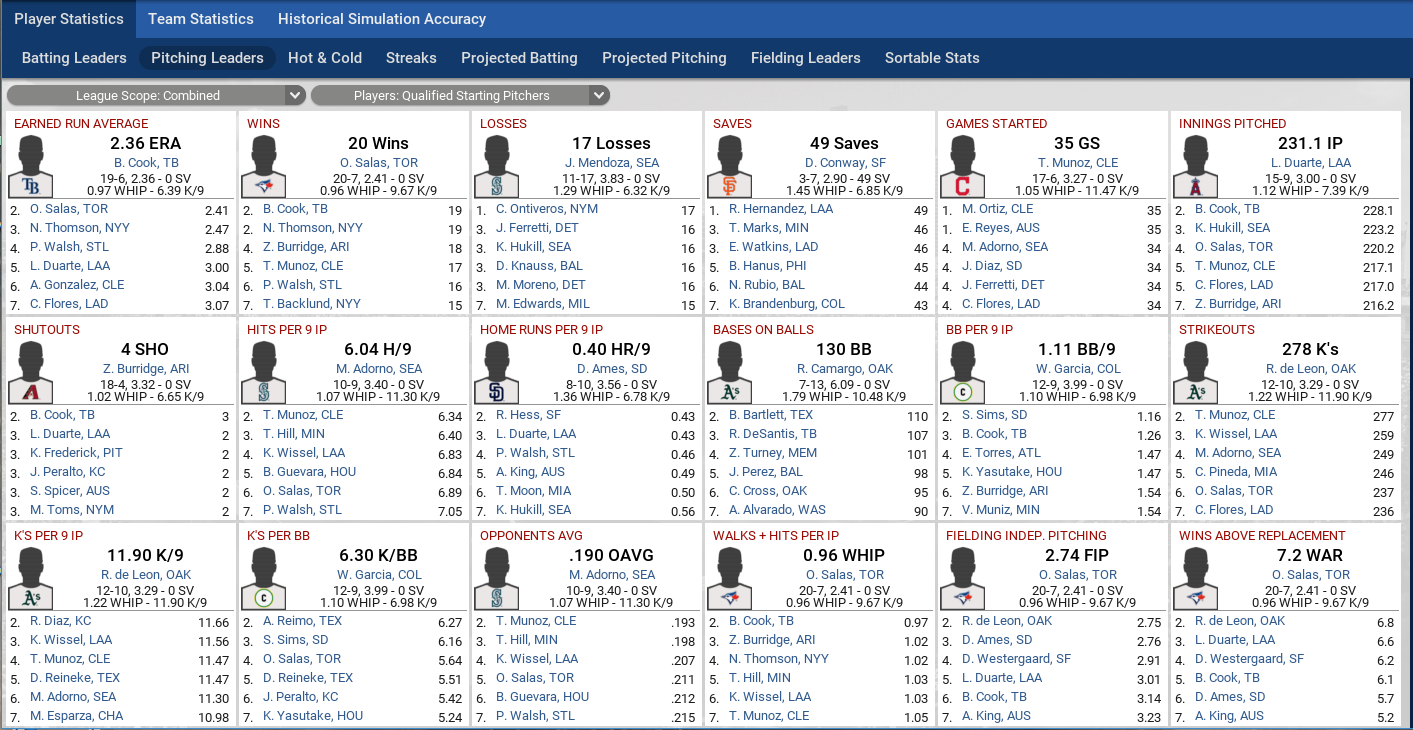
Task: Click the Giants player portrait in Saves card
Action: tap(730, 166)
